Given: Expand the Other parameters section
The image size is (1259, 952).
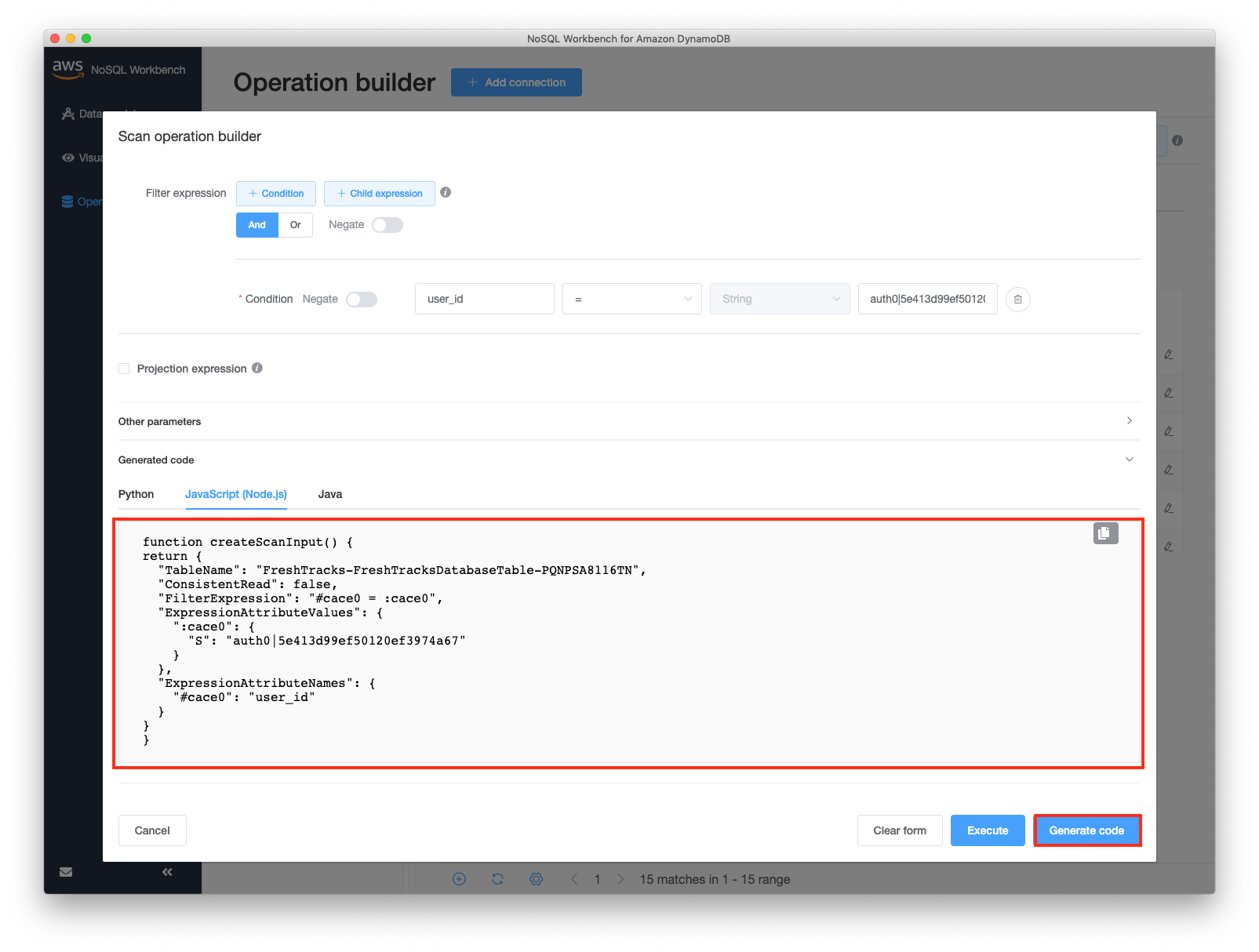Looking at the screenshot, I should (1128, 421).
